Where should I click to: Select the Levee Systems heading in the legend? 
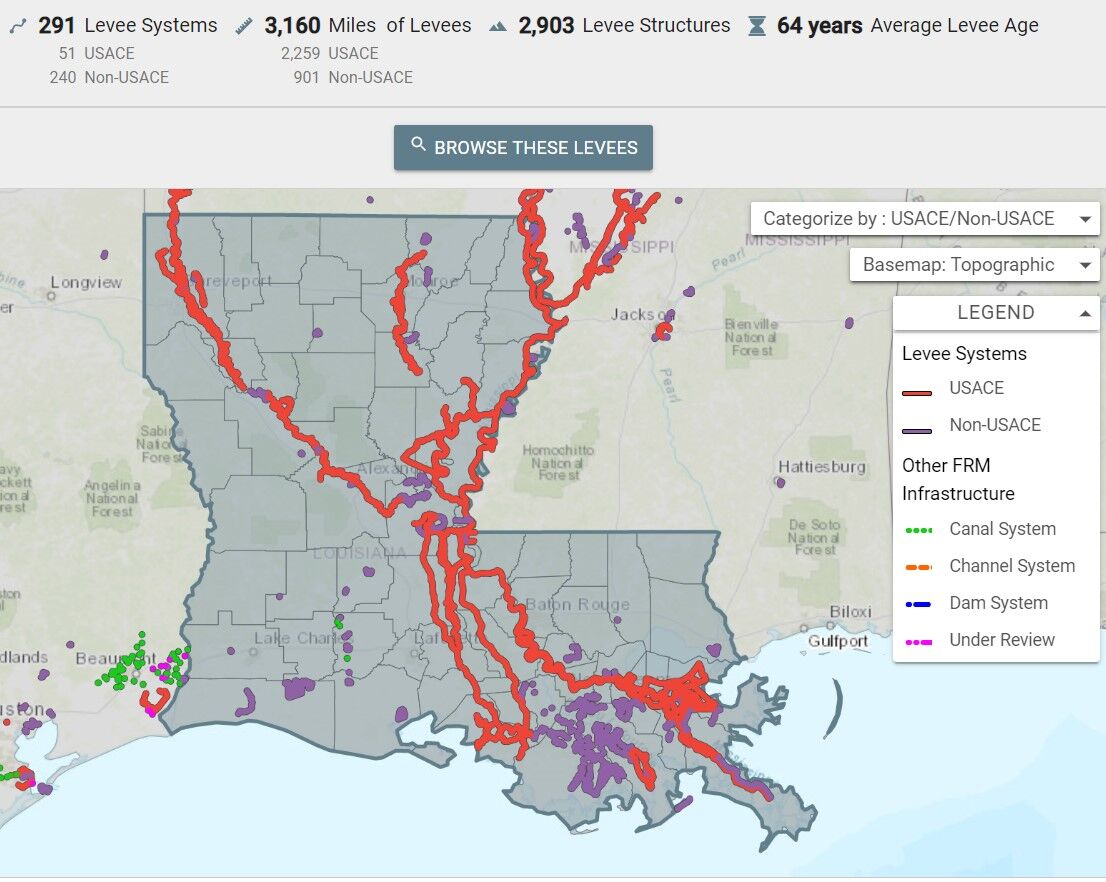click(x=963, y=353)
